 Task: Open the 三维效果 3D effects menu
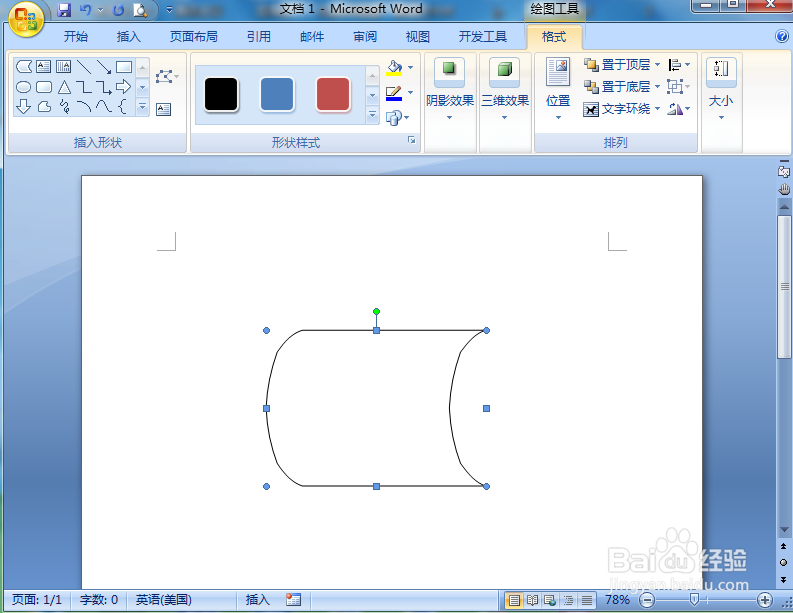(505, 89)
